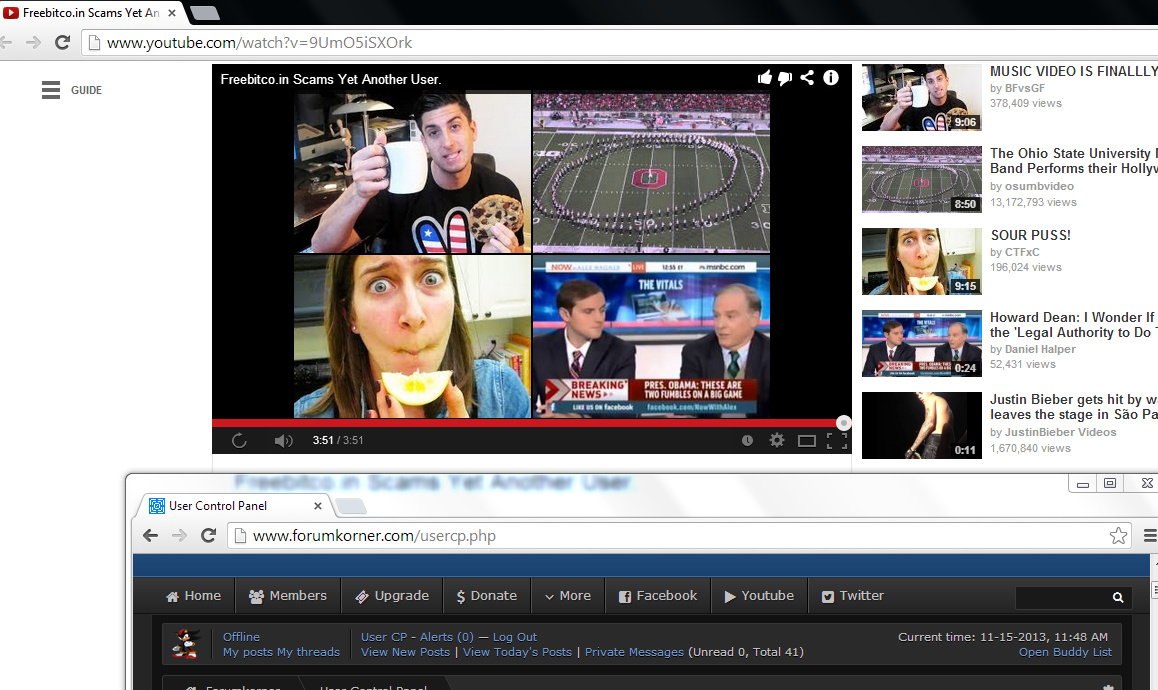Open a new tab in YouTube window

[x=204, y=13]
